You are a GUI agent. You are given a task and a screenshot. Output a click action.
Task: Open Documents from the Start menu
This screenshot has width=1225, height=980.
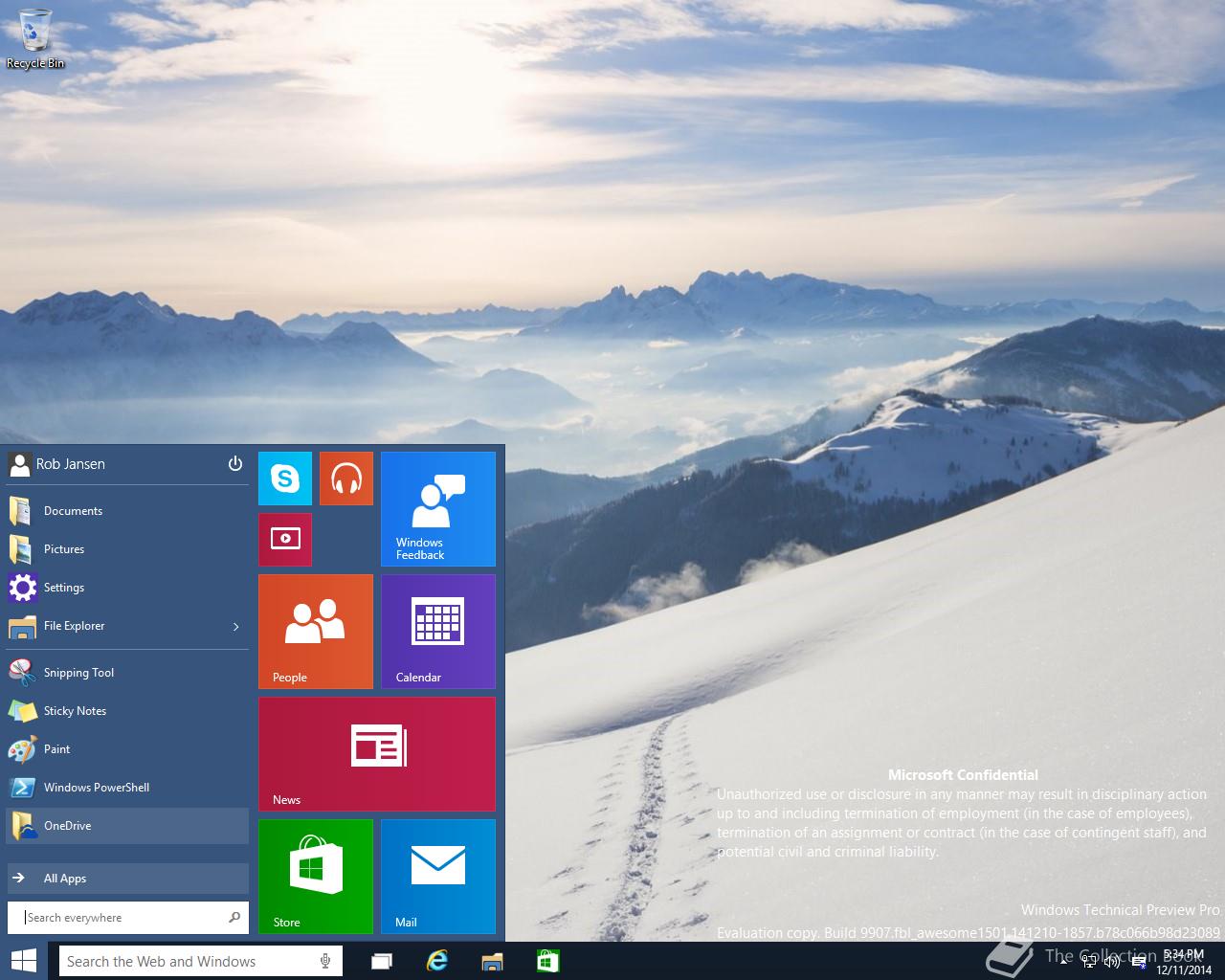click(127, 511)
